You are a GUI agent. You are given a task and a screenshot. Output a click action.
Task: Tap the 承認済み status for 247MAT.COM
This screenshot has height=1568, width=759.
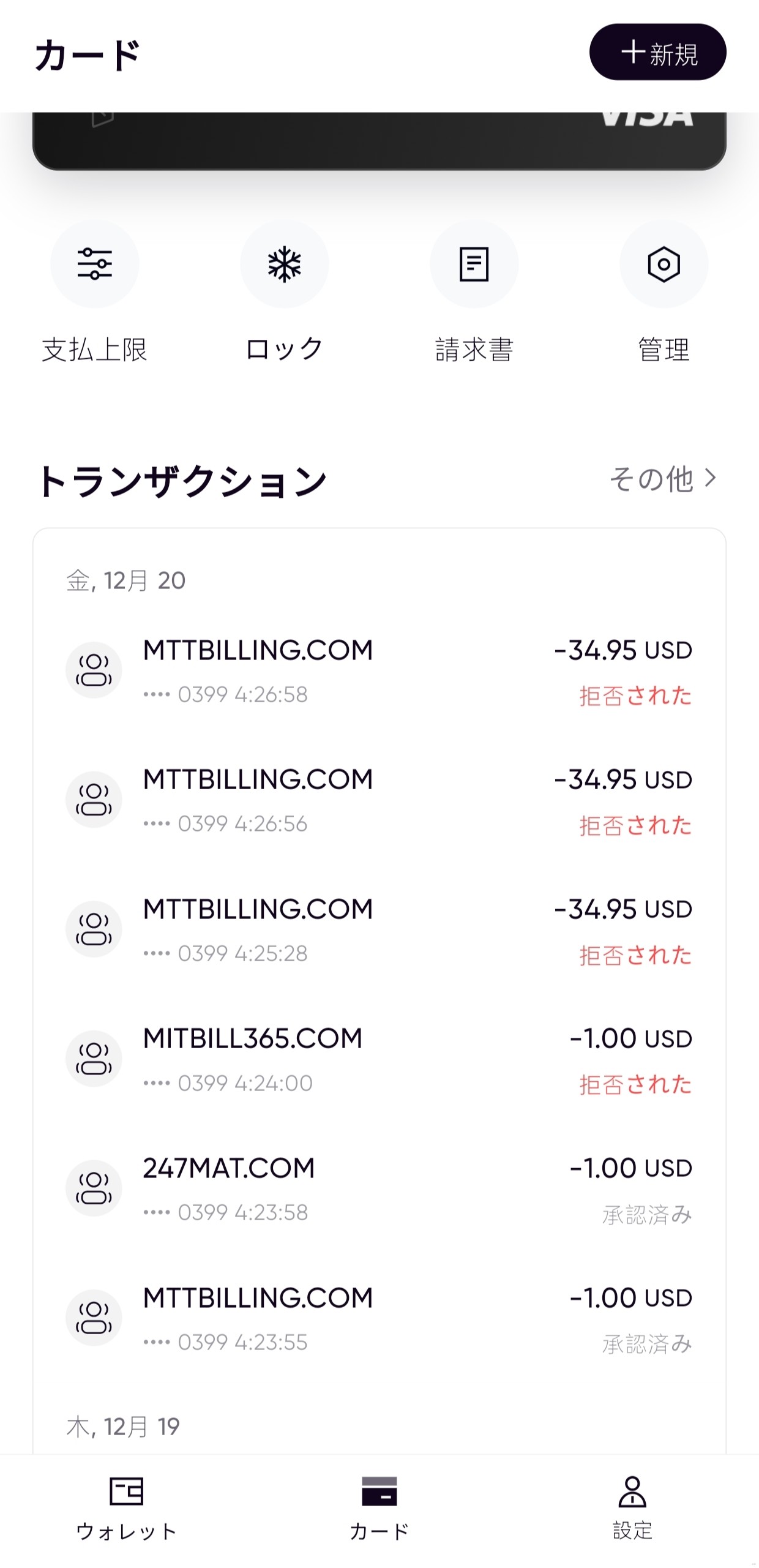pyautogui.click(x=647, y=1215)
